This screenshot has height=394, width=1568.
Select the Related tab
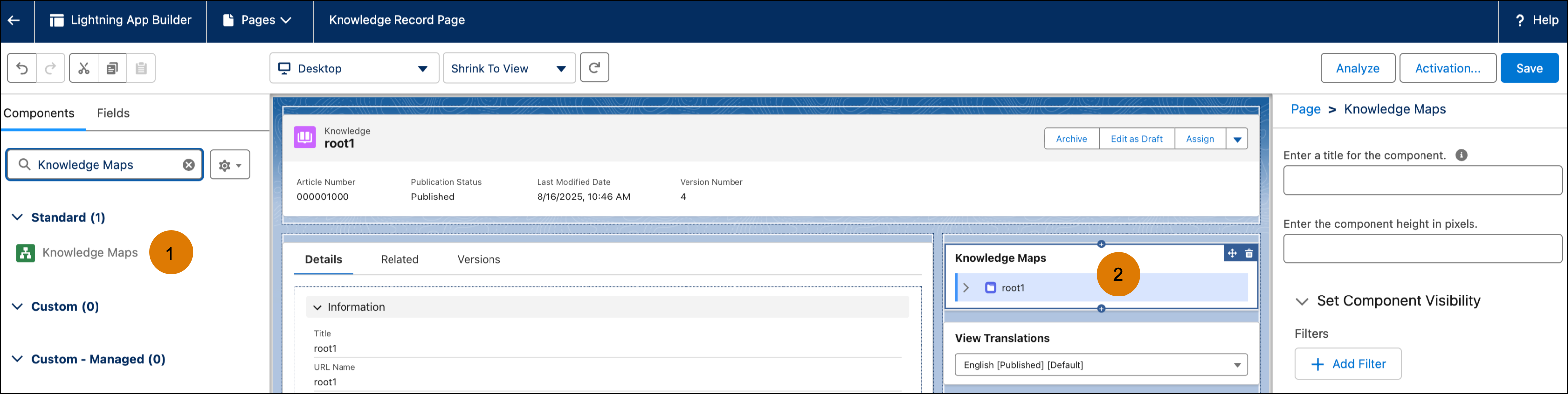[399, 259]
